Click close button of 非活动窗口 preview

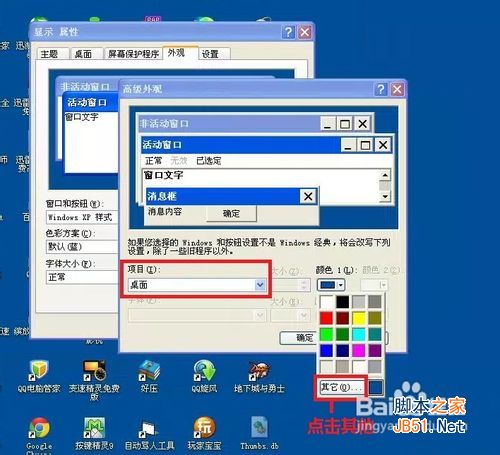[363, 124]
